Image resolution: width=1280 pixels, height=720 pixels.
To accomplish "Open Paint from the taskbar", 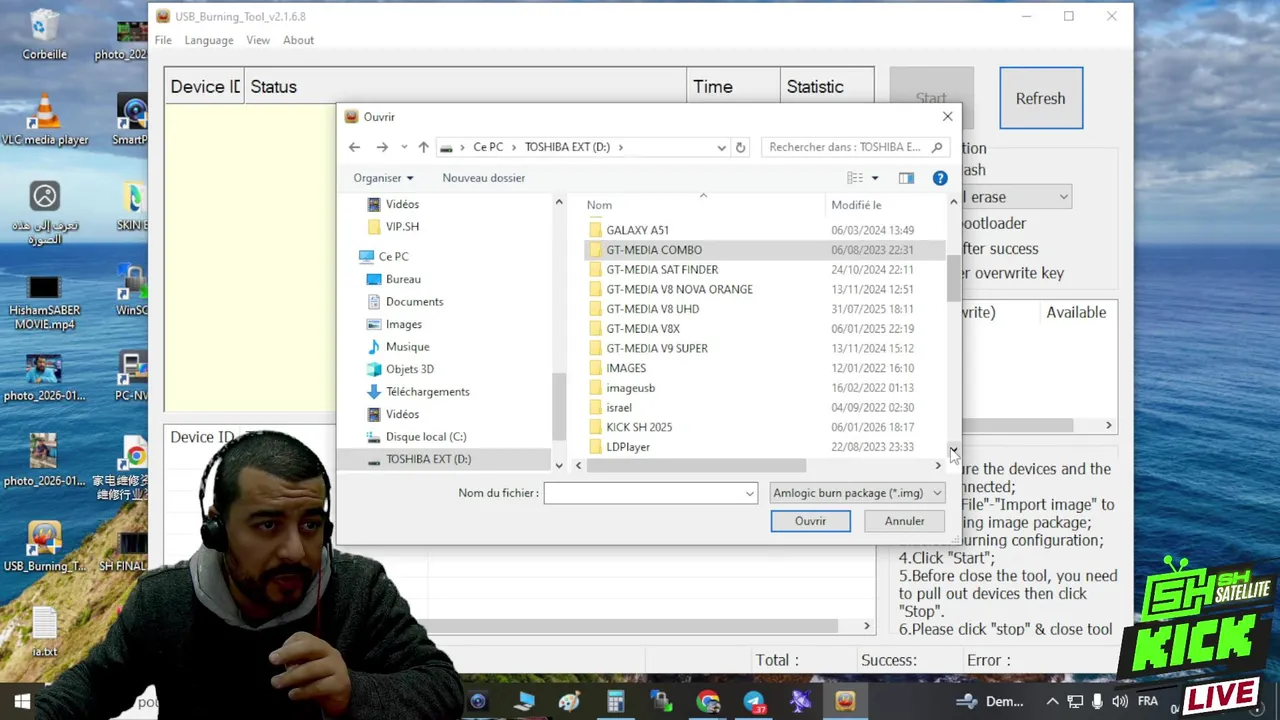I will (x=569, y=701).
